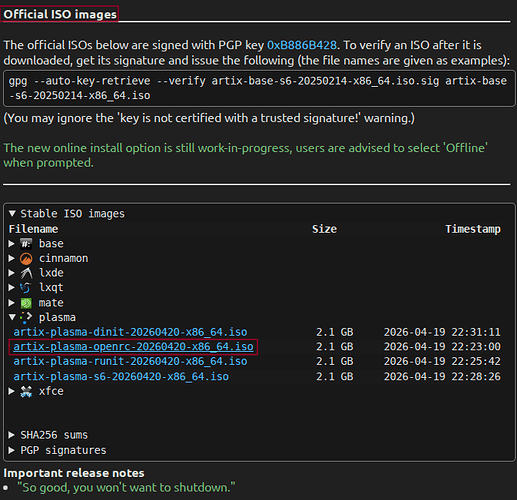517x500 pixels.
Task: Expand the PGP signatures section
Action: point(12,450)
